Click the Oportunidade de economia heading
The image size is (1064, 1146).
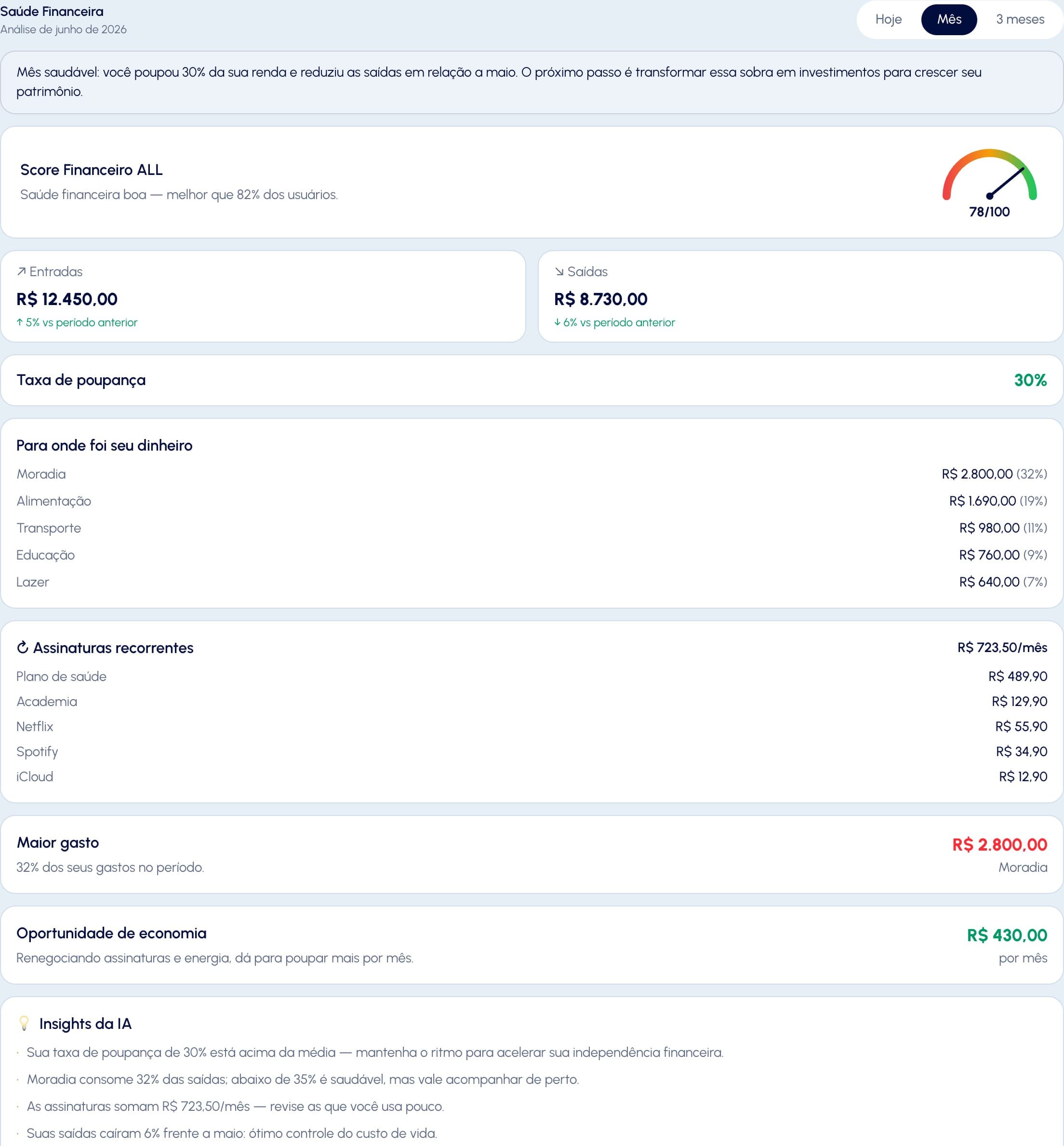pyautogui.click(x=112, y=933)
